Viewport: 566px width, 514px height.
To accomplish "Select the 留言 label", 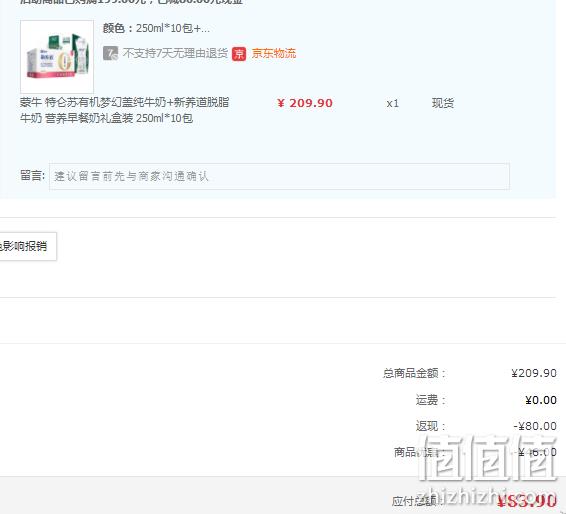I will tap(32, 175).
